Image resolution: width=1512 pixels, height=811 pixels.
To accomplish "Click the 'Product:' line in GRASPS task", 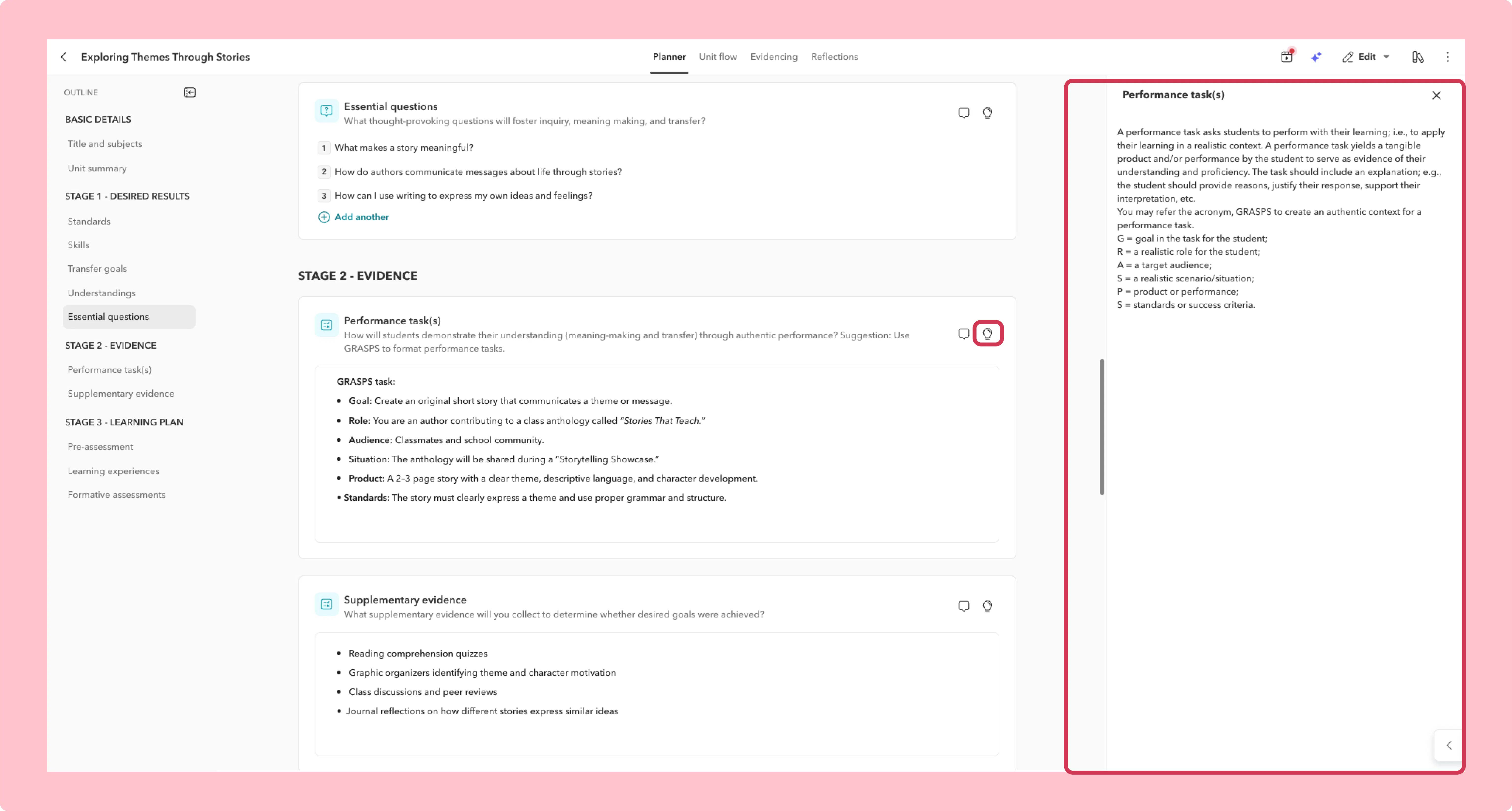I will pyautogui.click(x=553, y=478).
